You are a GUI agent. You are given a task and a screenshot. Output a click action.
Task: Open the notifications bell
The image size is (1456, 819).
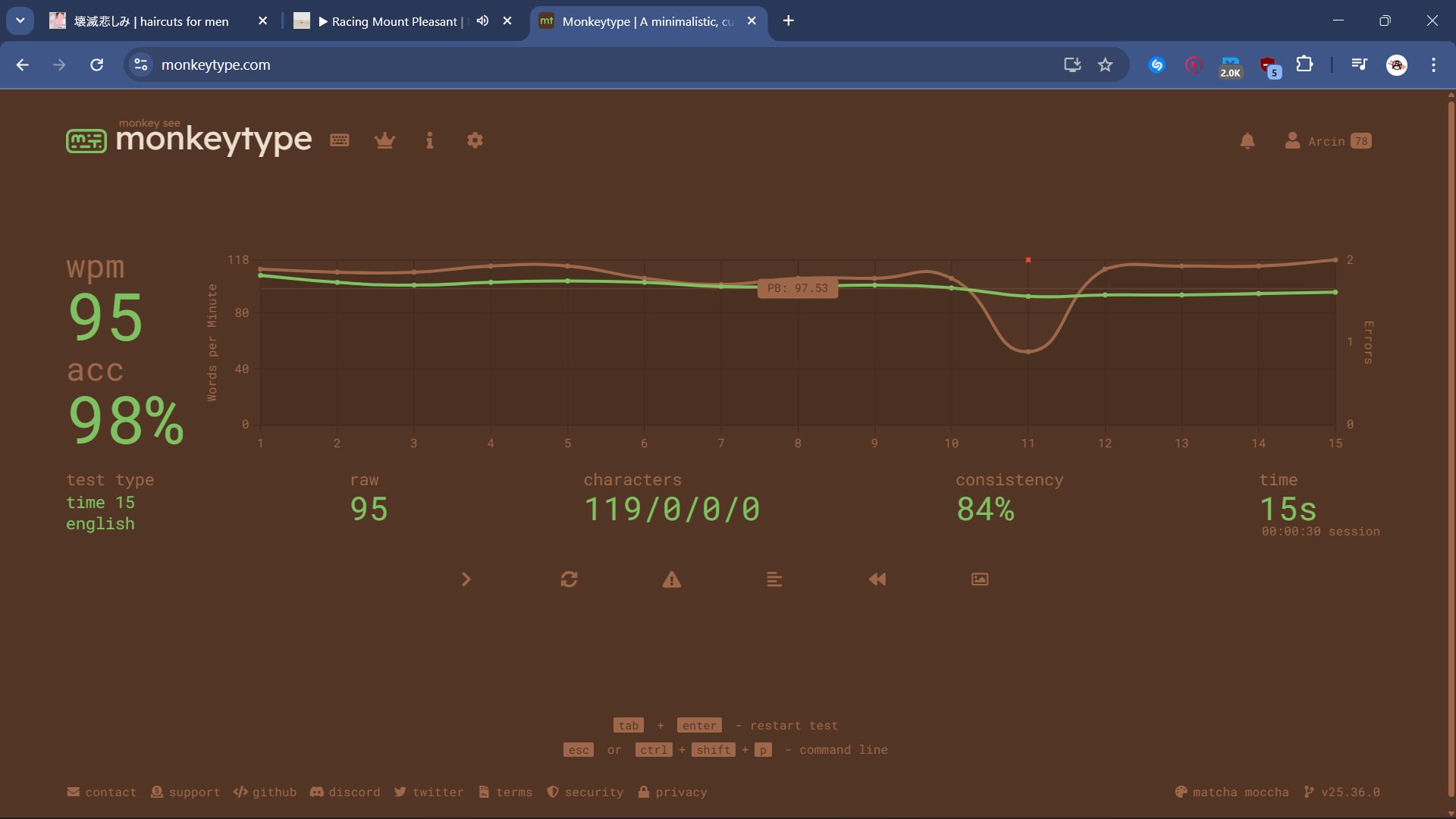tap(1247, 140)
